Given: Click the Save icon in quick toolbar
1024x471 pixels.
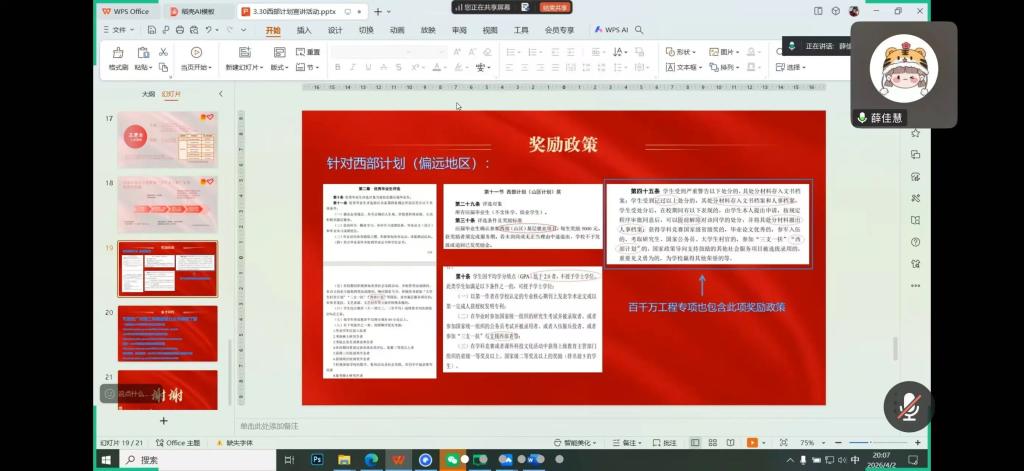Looking at the screenshot, I should tap(150, 30).
